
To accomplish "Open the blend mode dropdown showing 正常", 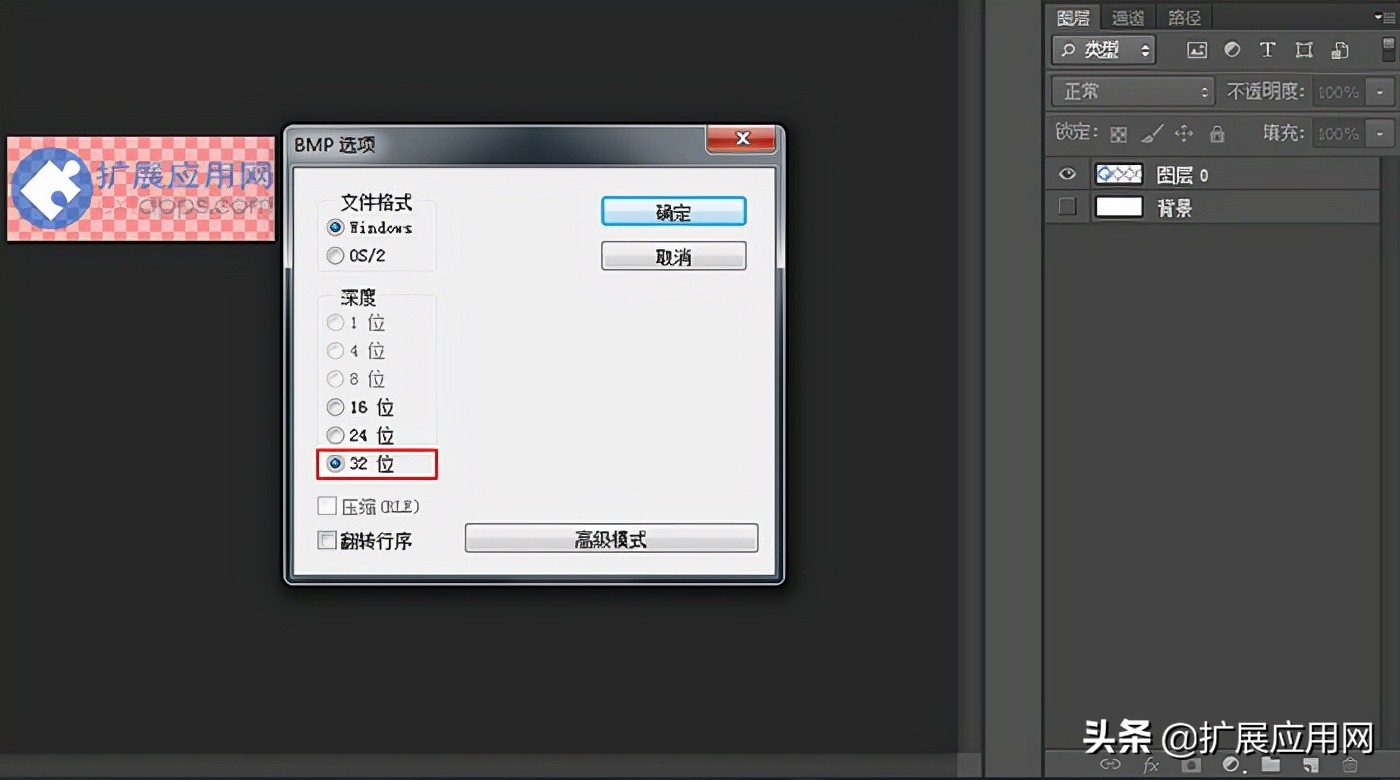I will click(x=1131, y=91).
